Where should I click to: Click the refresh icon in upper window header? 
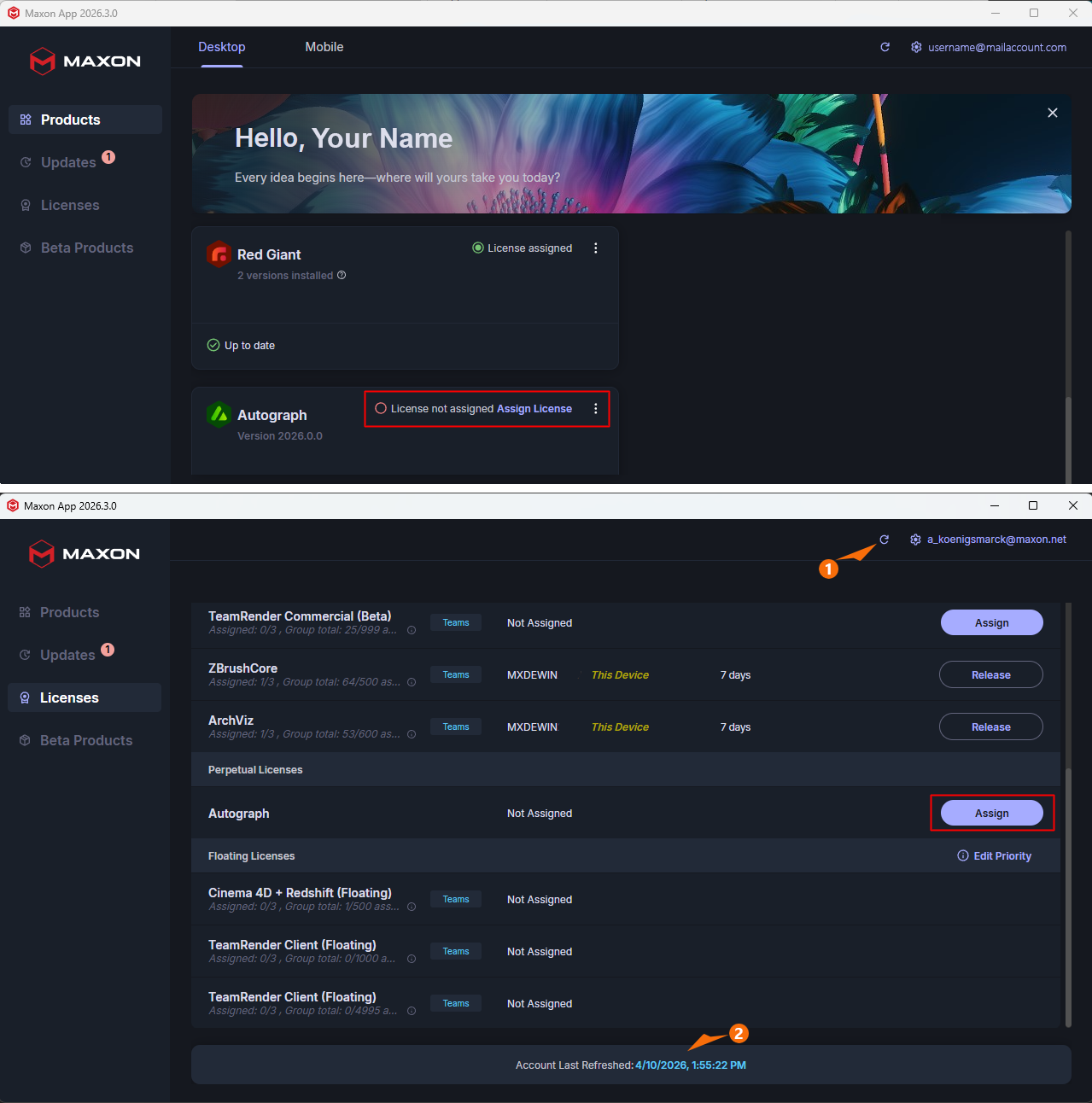click(x=885, y=47)
